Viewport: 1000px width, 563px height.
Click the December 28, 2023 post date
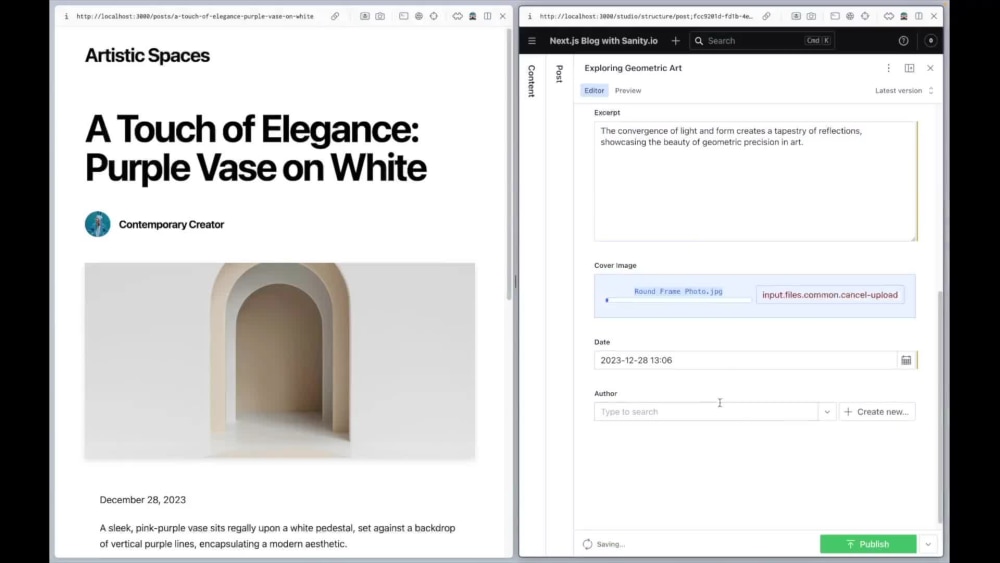(143, 500)
